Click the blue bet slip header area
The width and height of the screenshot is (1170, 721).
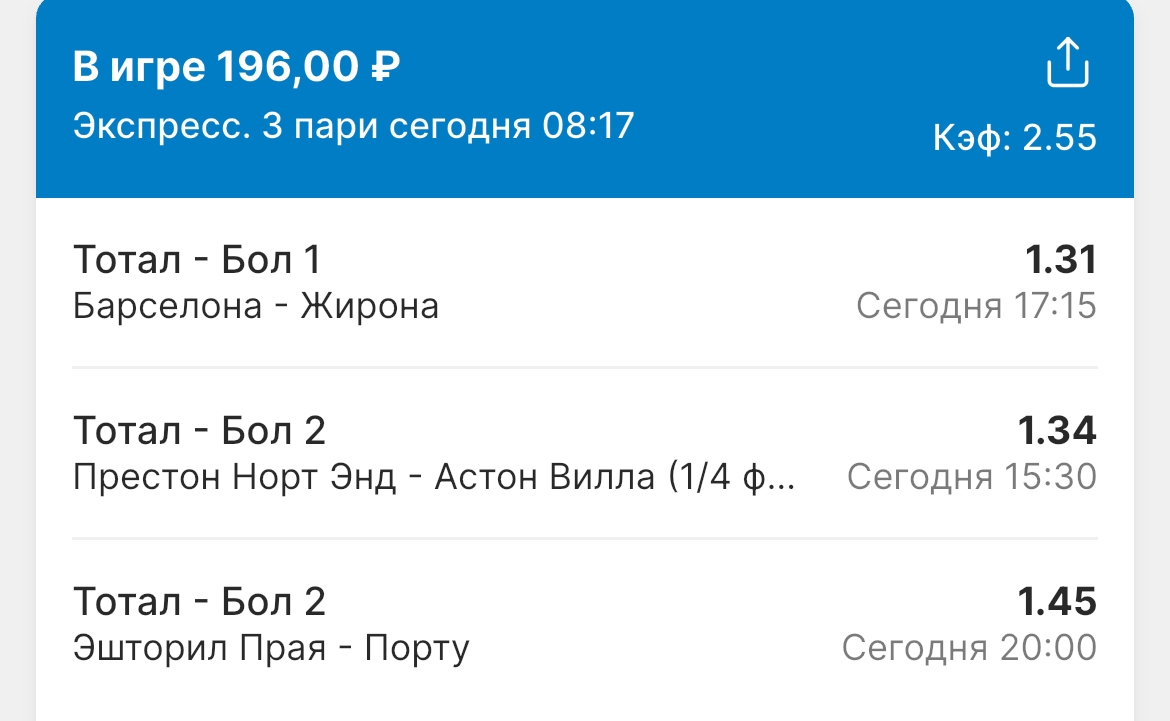pos(585,99)
